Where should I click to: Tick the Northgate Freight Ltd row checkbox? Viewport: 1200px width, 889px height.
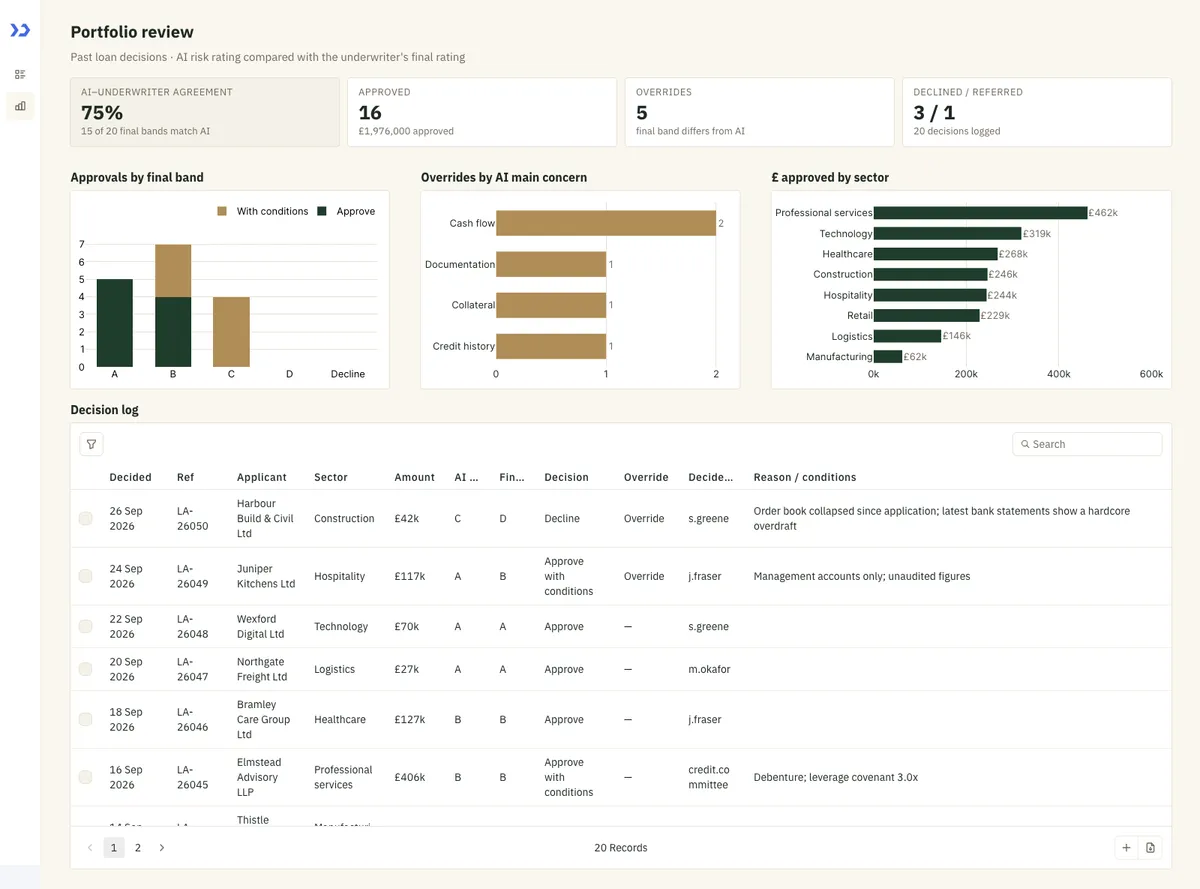click(86, 669)
